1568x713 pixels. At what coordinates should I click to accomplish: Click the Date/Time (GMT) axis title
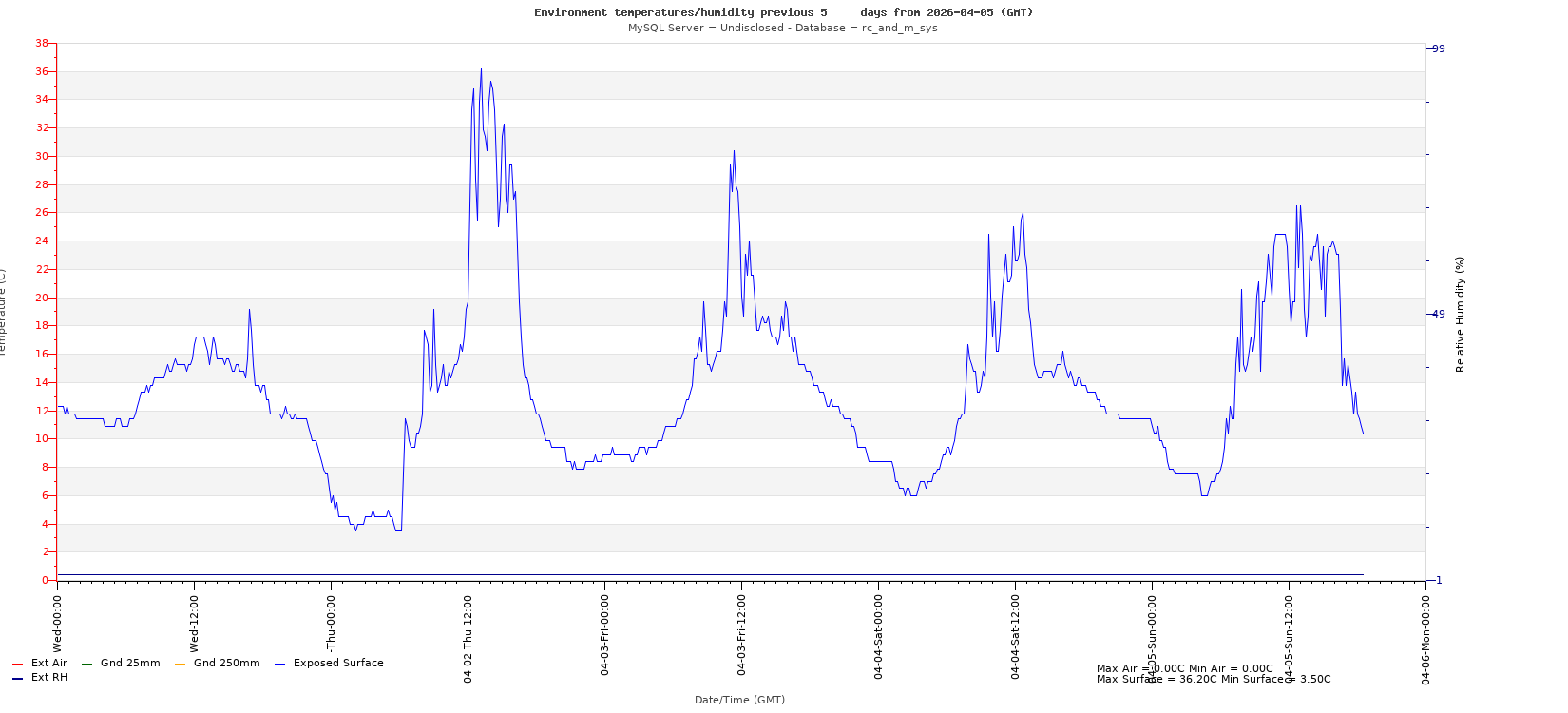click(739, 700)
